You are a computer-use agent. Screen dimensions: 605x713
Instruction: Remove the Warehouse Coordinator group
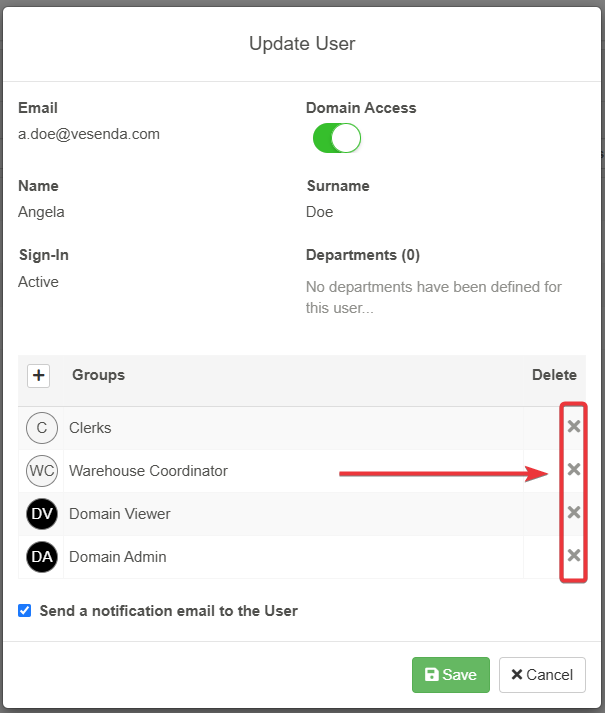coord(574,469)
